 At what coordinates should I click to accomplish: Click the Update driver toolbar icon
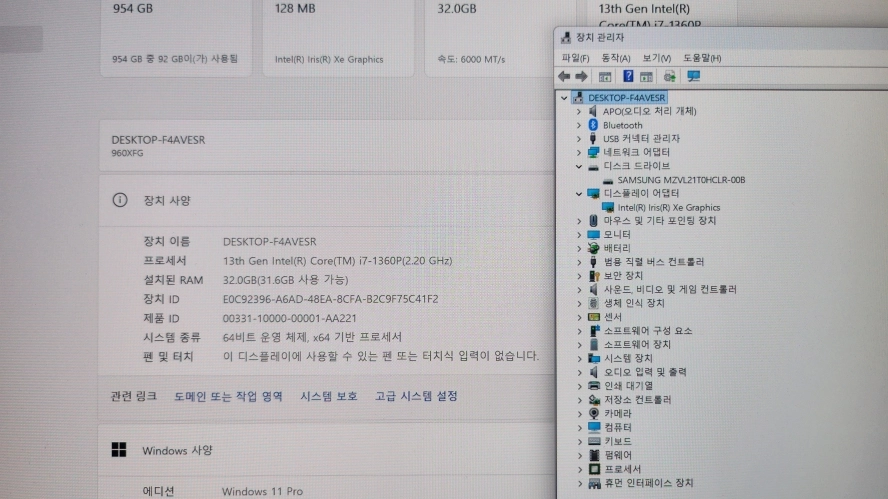click(x=669, y=76)
